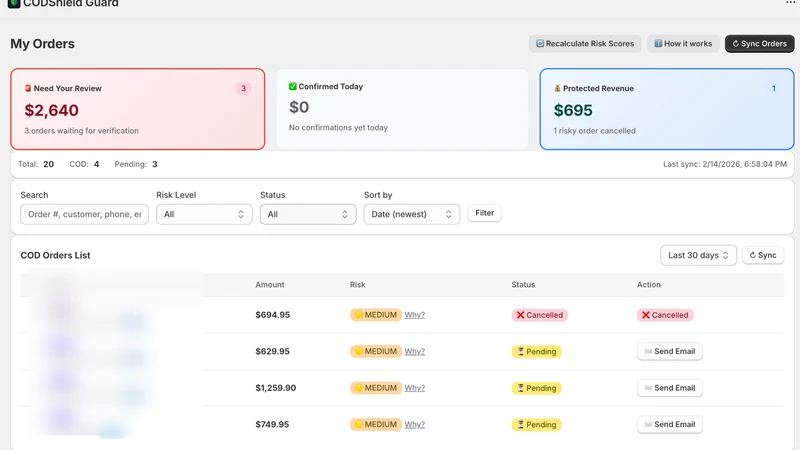Click the $2,640 review amount
The width and height of the screenshot is (800, 450).
[52, 110]
